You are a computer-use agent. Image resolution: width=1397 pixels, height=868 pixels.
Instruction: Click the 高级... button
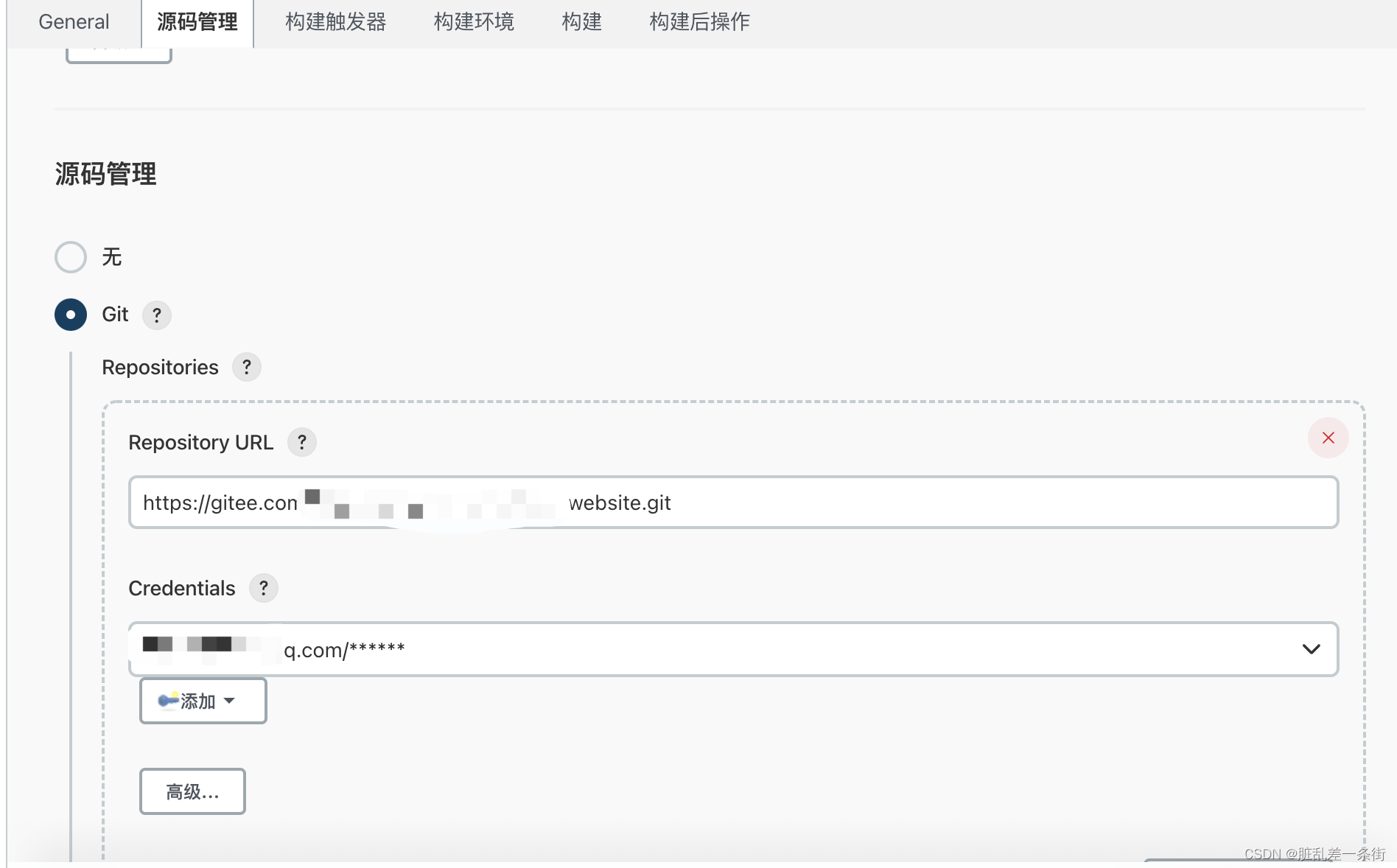click(192, 791)
